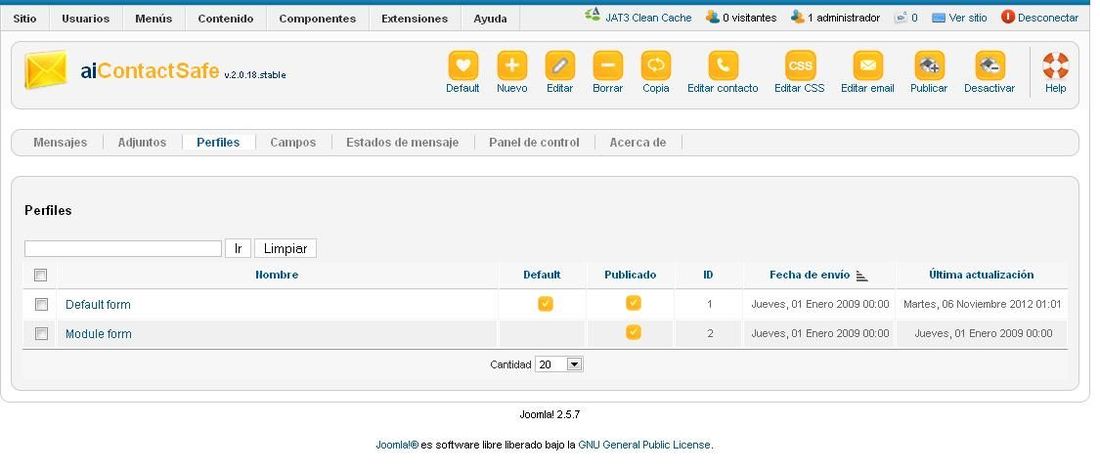Check the Module form row checkbox
This screenshot has width=1100, height=470.
[41, 333]
